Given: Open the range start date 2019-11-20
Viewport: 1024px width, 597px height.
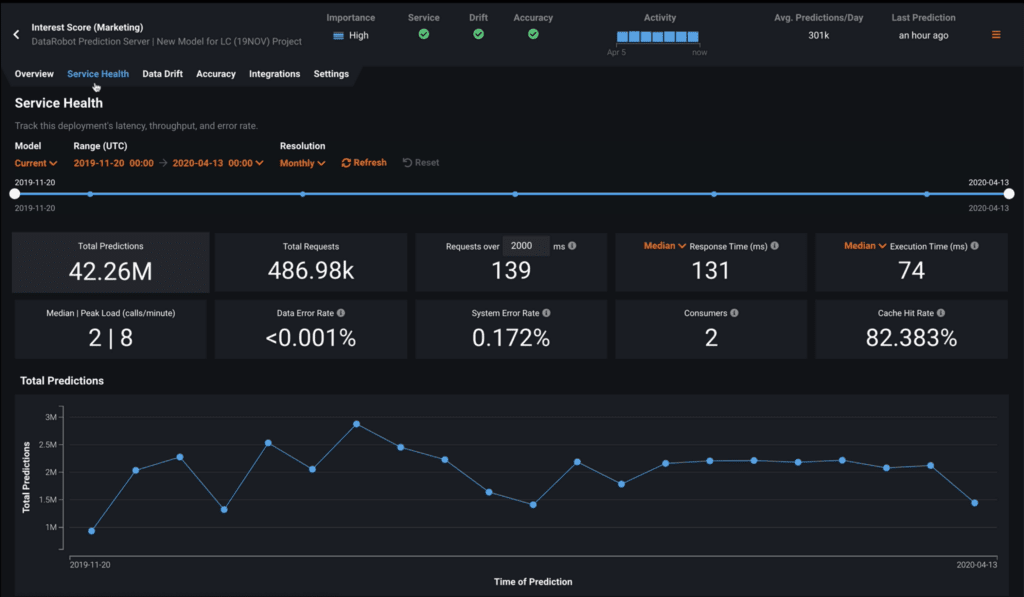Looking at the screenshot, I should coord(114,163).
